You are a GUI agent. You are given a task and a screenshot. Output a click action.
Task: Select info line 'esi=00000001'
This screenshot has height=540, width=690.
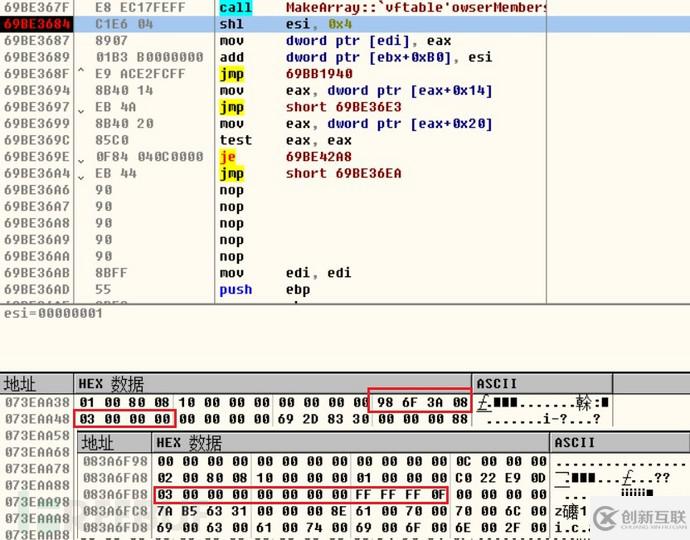(53, 313)
